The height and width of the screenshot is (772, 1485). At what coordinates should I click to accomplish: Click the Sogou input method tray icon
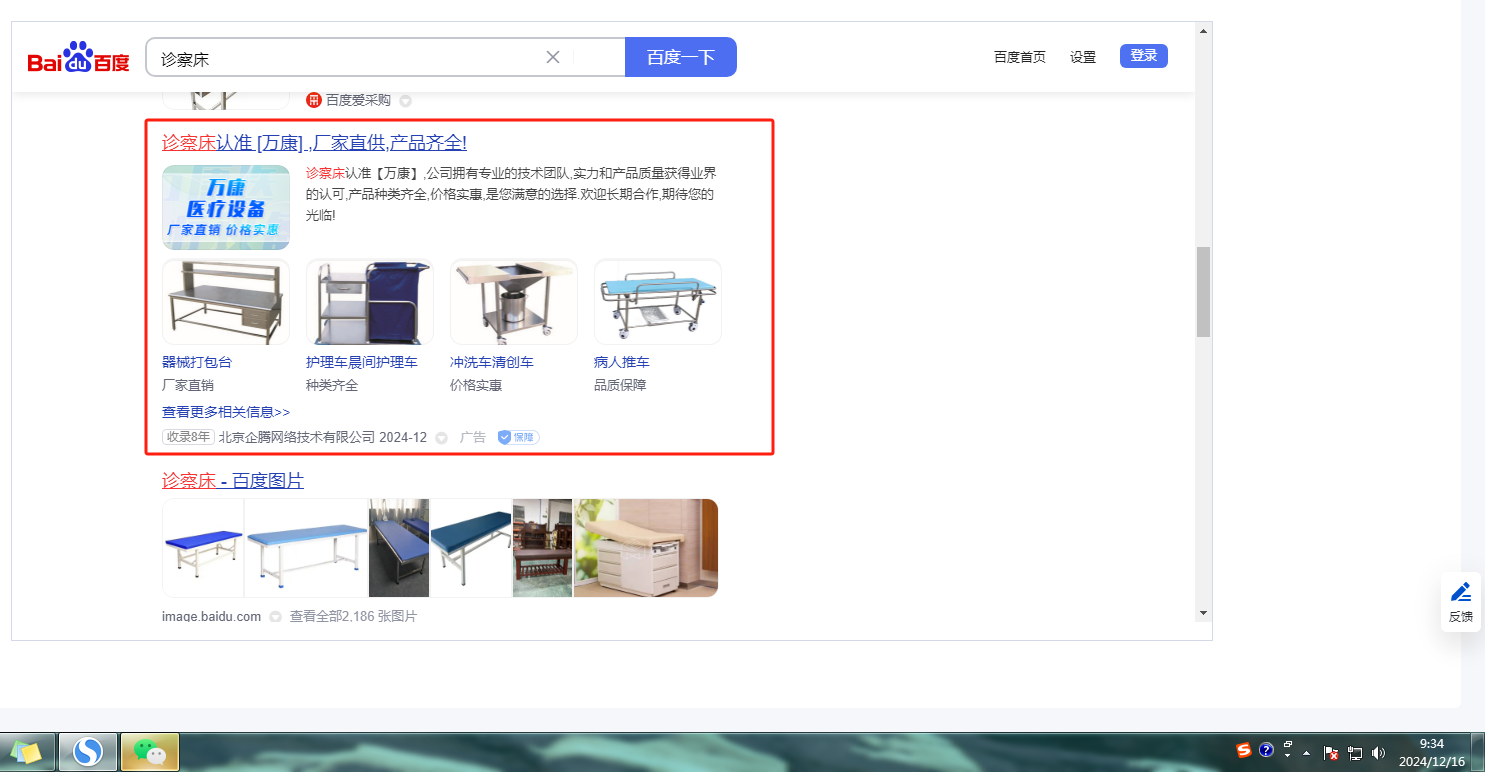[x=1244, y=750]
